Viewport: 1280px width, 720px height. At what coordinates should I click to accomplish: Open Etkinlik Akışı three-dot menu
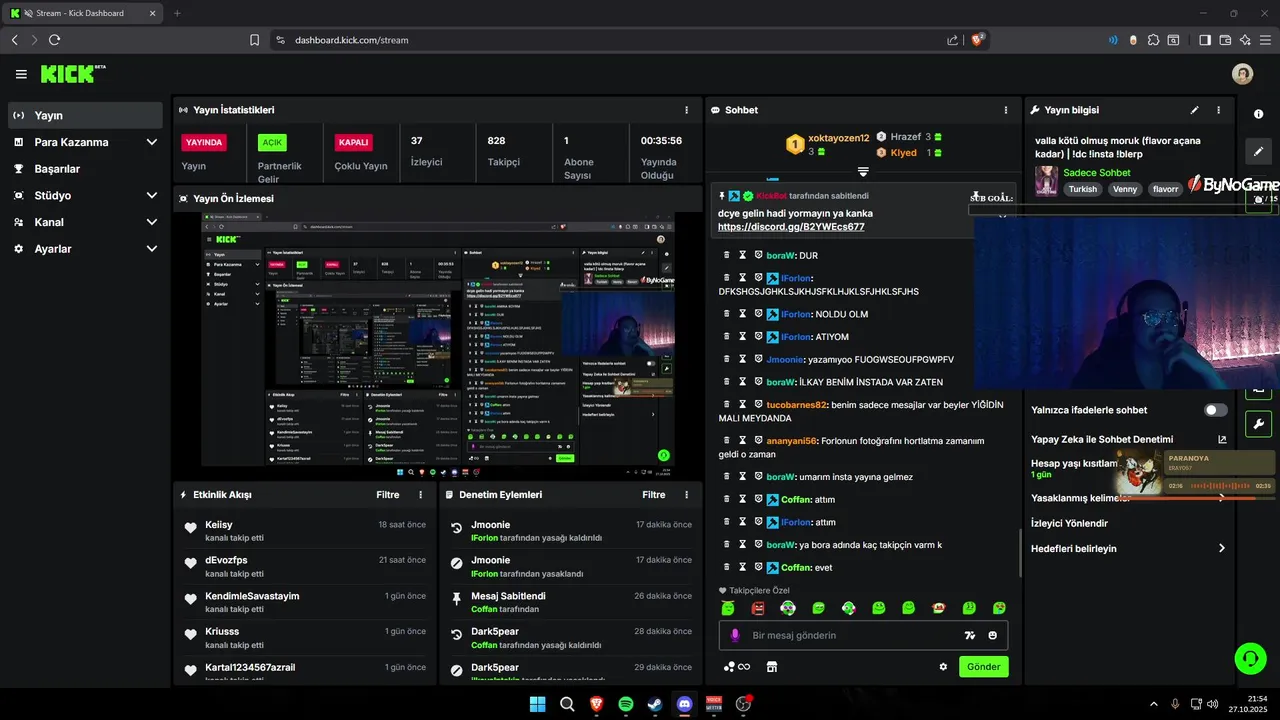coord(420,495)
